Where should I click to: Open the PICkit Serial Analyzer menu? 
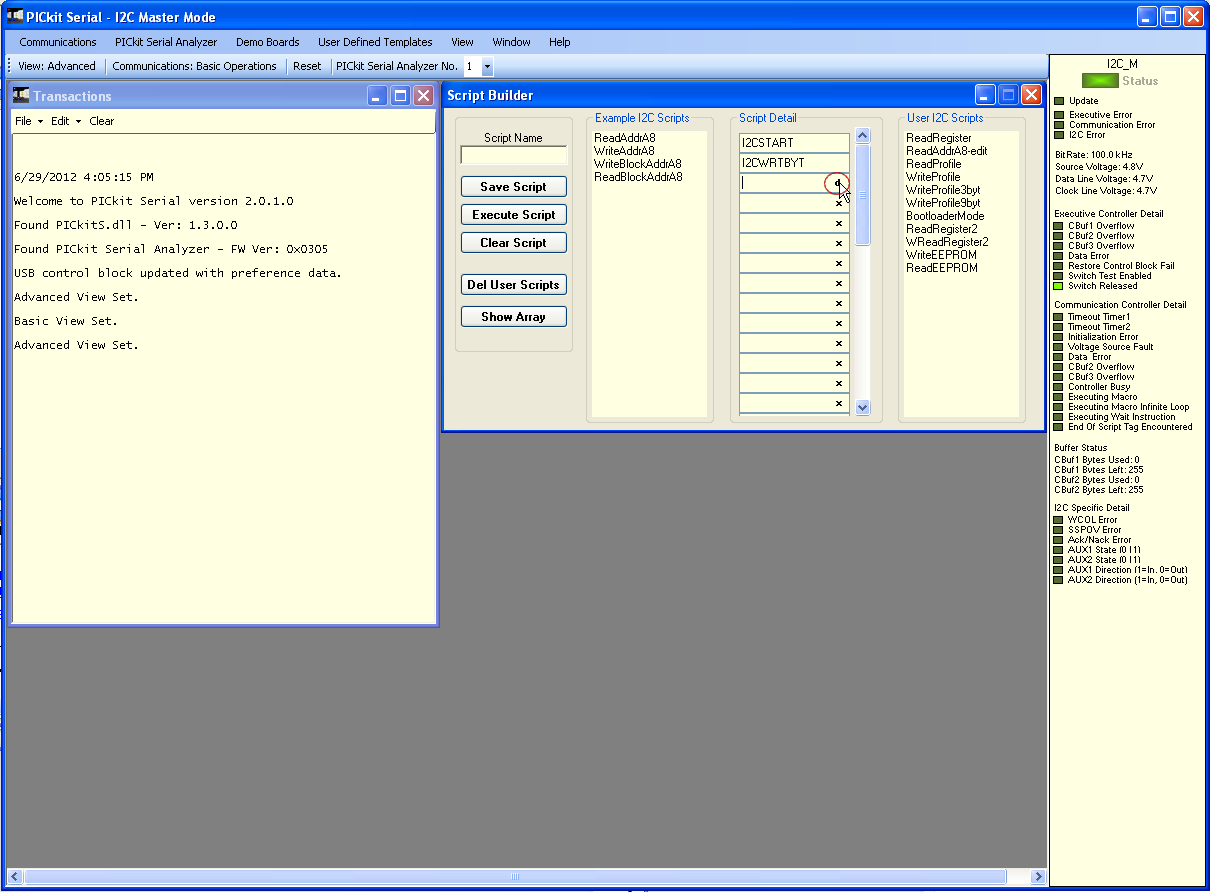point(166,42)
